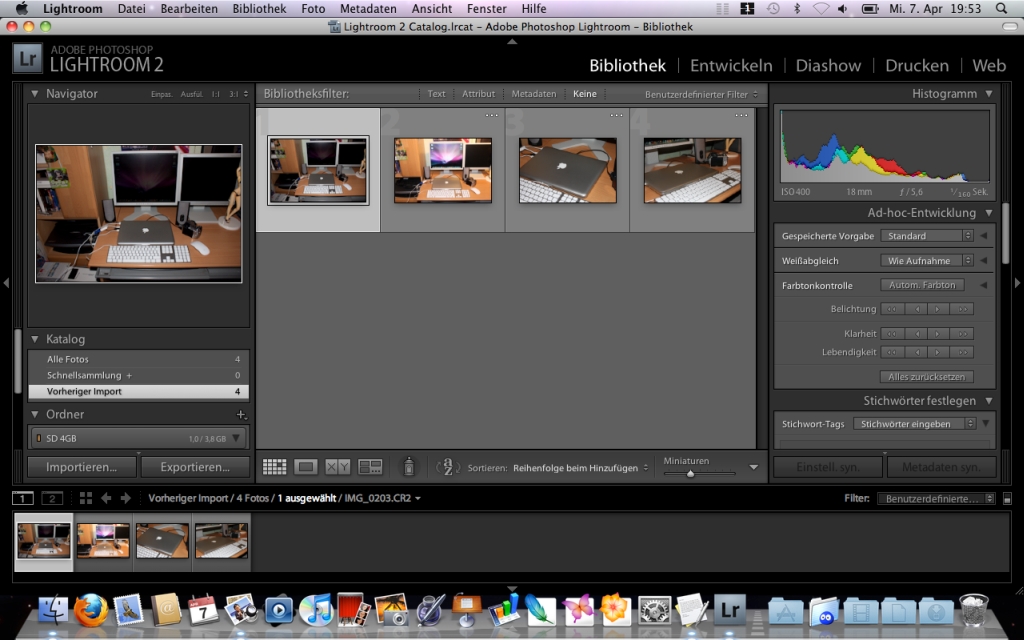Switch to loupe view in the toolbar

click(306, 466)
